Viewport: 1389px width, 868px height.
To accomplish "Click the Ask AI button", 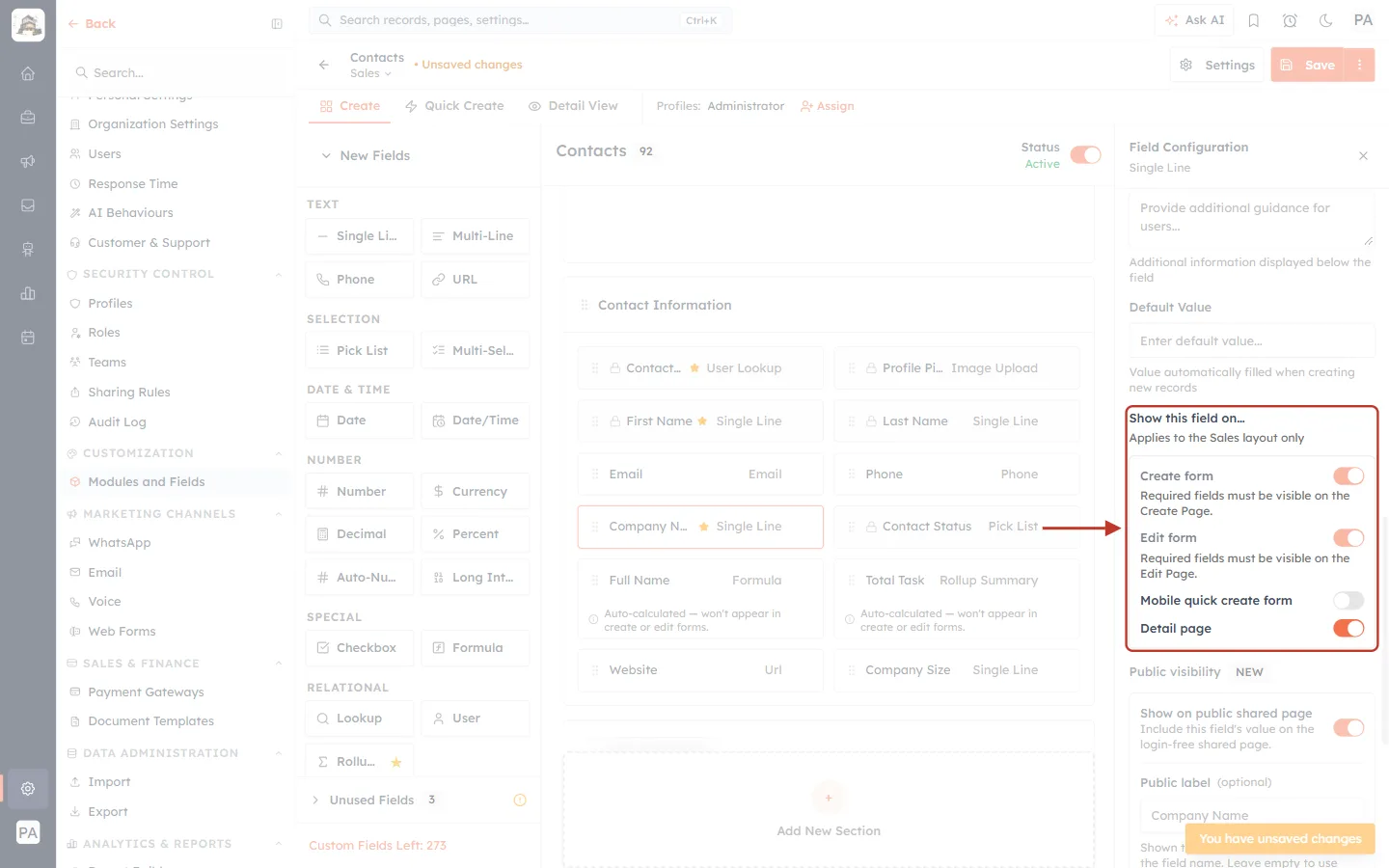I will pyautogui.click(x=1194, y=20).
